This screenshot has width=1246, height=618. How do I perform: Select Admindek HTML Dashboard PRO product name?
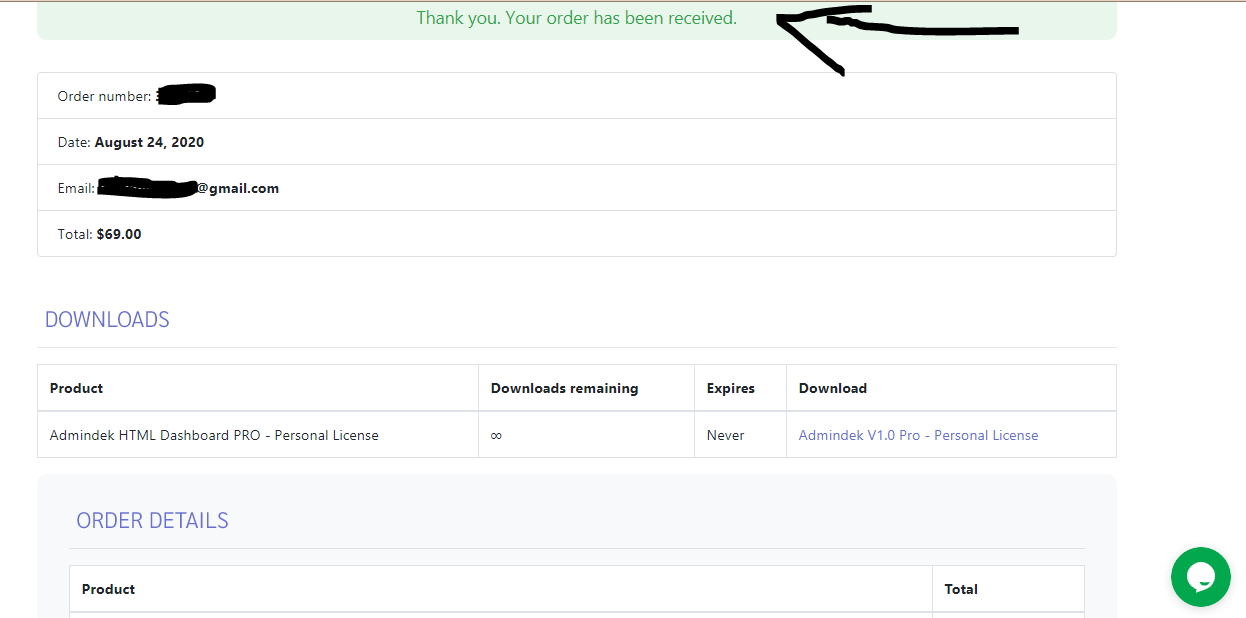pyautogui.click(x=214, y=435)
